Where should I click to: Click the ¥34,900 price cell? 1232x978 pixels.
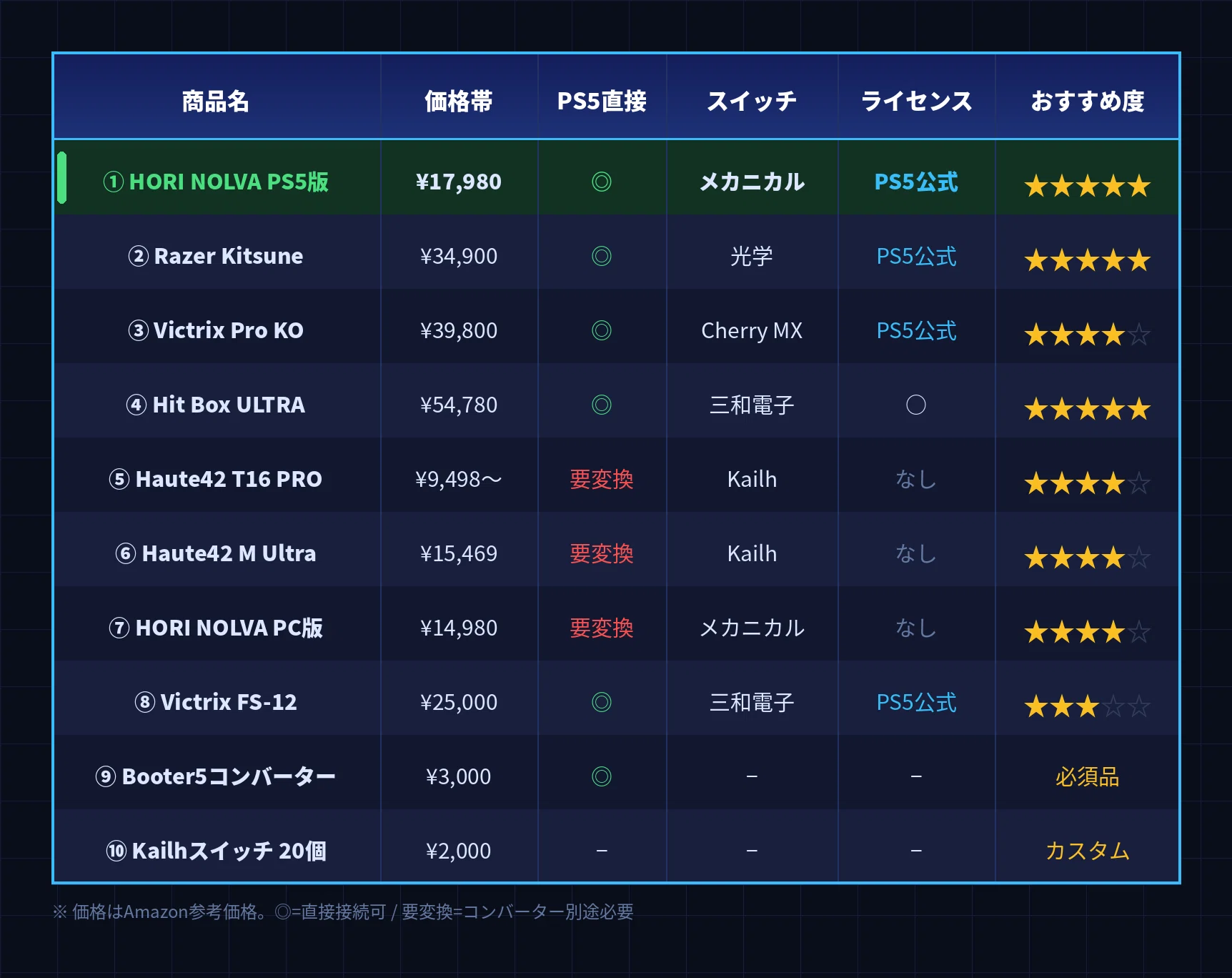pyautogui.click(x=458, y=256)
